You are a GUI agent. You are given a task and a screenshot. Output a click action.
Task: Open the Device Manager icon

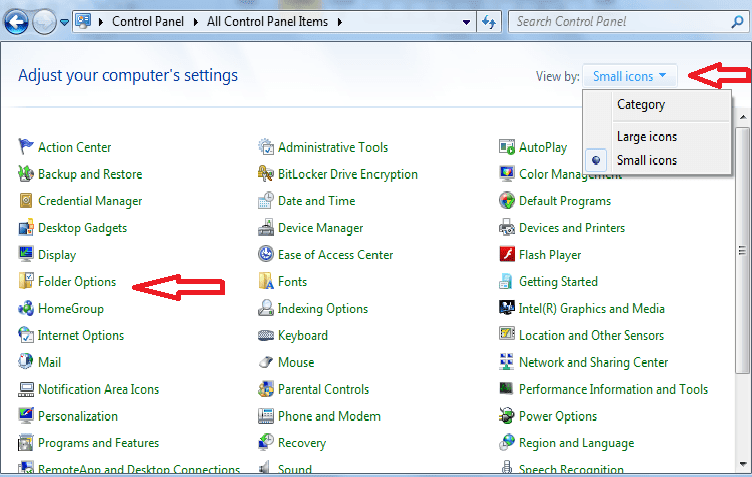[x=266, y=227]
